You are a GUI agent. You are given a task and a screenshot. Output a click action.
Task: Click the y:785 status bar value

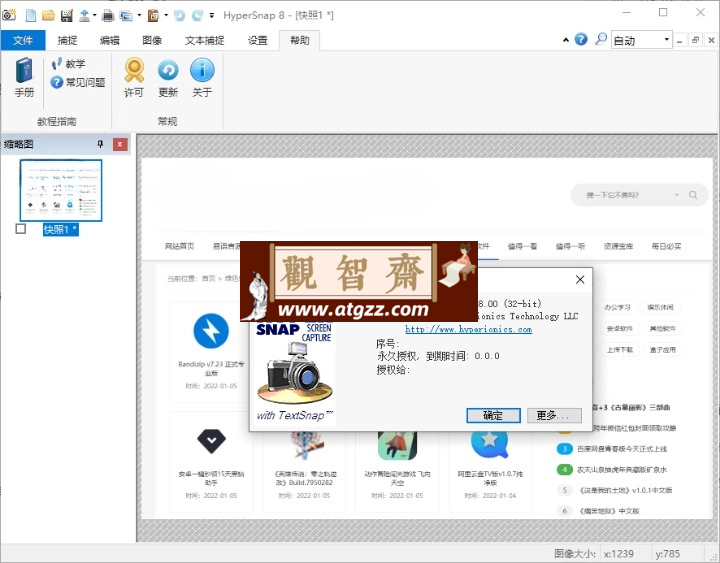pyautogui.click(x=668, y=554)
